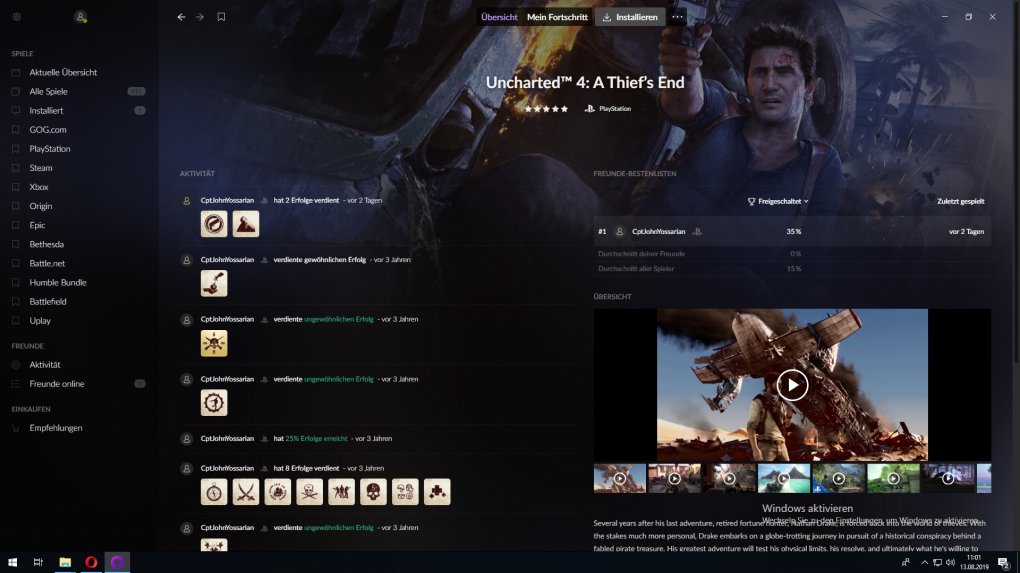Screen dimensions: 1020x573
Task: Open the skull and crossbones achievement icon
Action: [310, 492]
